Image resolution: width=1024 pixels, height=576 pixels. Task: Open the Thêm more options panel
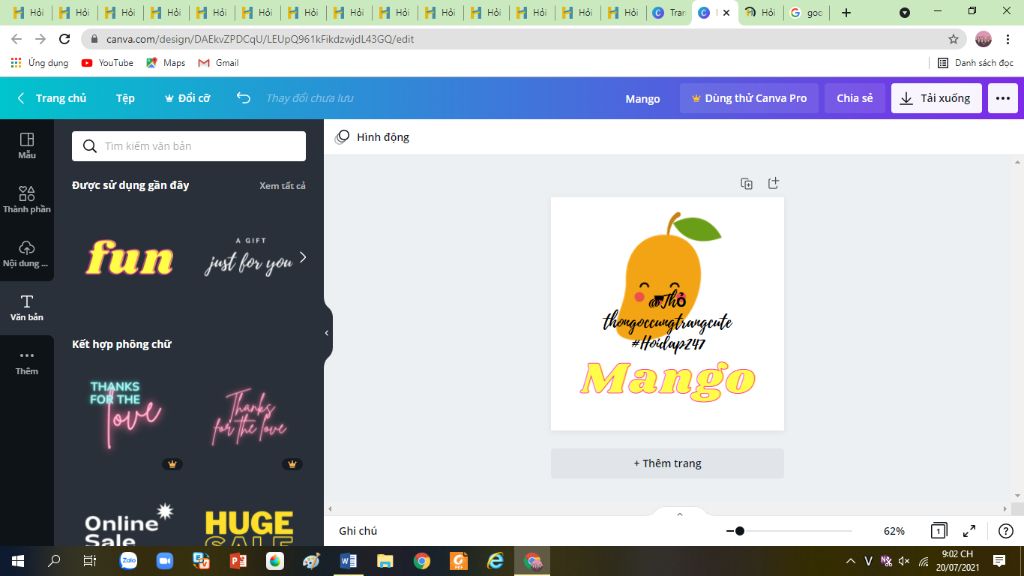27,362
